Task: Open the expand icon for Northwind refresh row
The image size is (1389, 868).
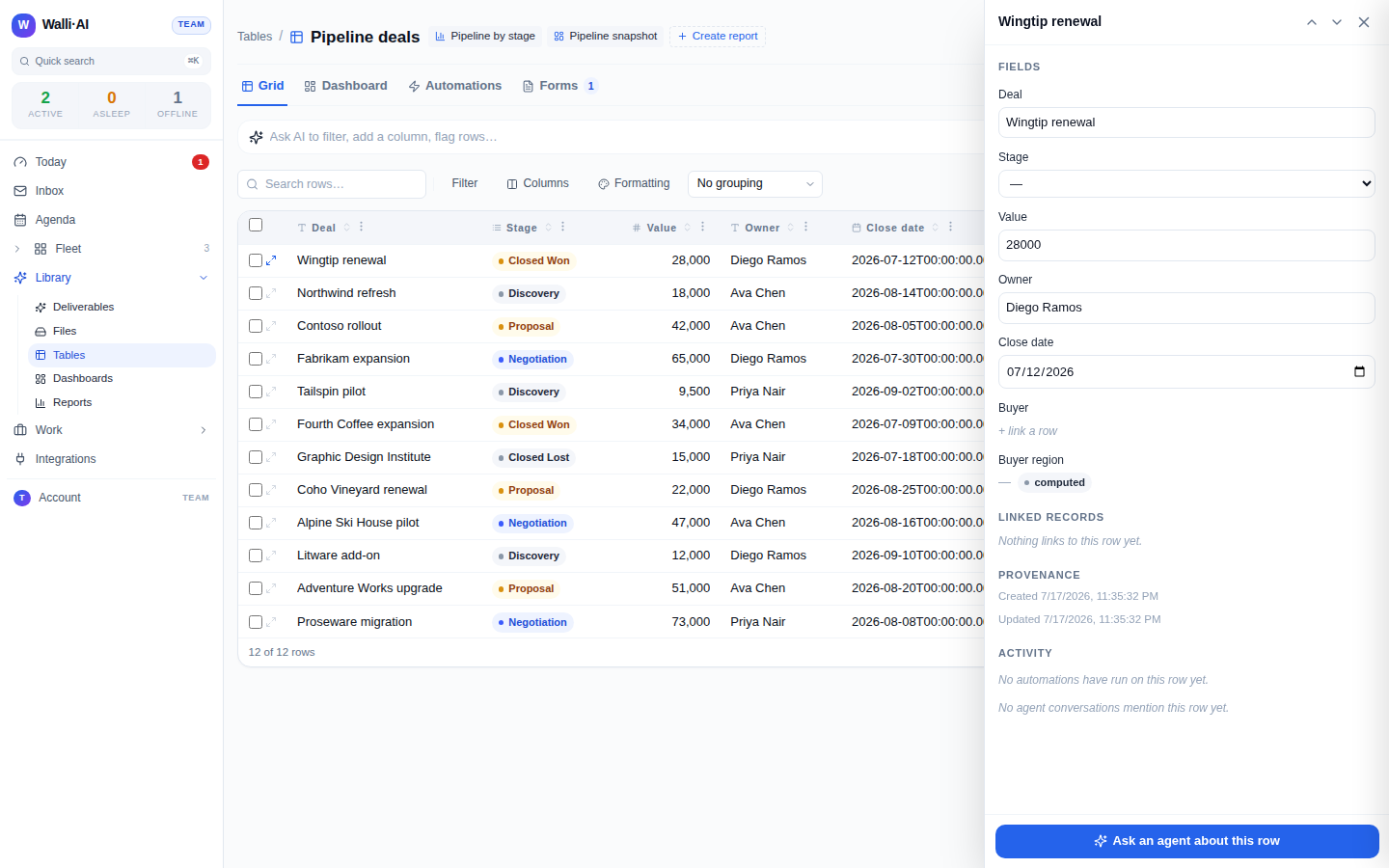Action: coord(271,293)
